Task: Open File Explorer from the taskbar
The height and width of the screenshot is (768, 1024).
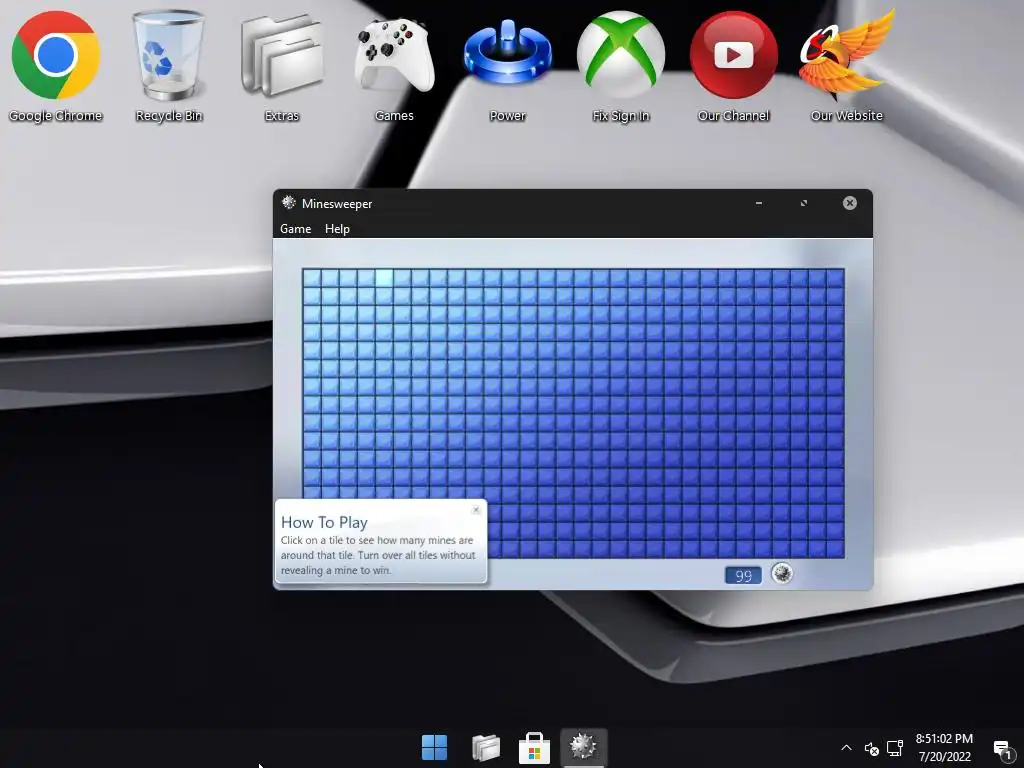Action: point(485,747)
